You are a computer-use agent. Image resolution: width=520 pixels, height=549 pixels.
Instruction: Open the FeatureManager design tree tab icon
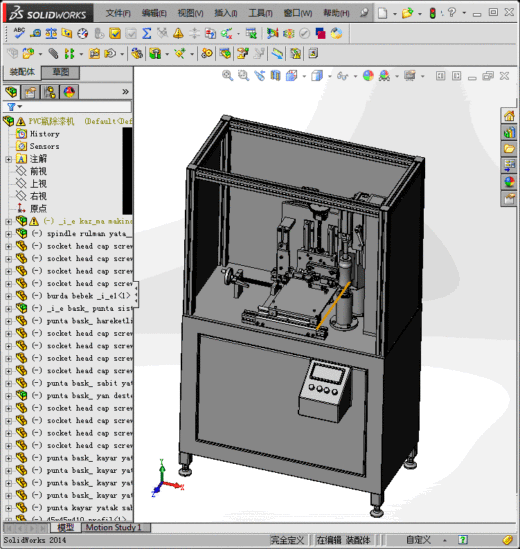click(11, 92)
